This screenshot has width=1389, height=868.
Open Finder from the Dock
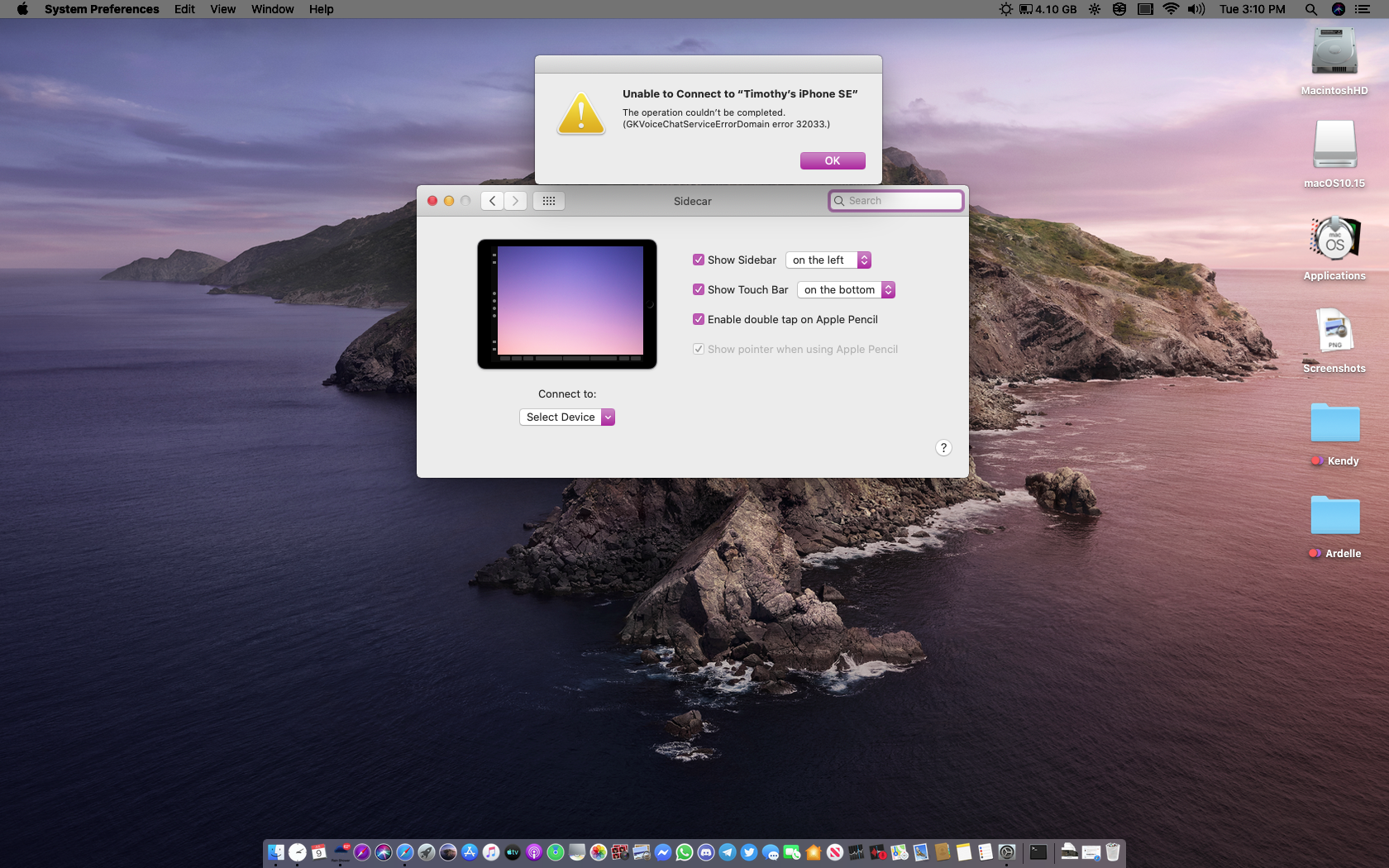point(276,852)
